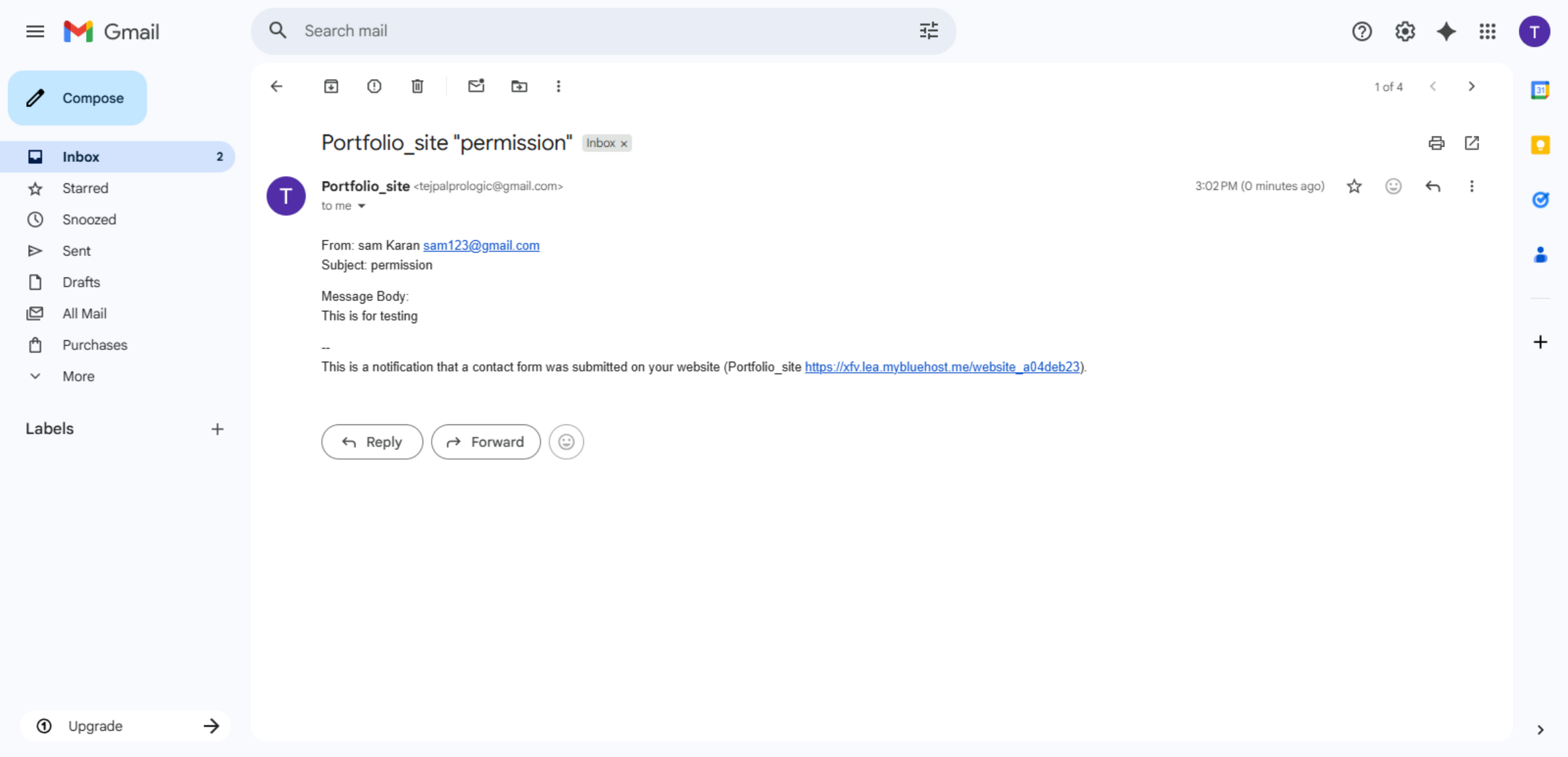The image size is (1568, 757).
Task: Open the search filter options
Action: pos(928,31)
